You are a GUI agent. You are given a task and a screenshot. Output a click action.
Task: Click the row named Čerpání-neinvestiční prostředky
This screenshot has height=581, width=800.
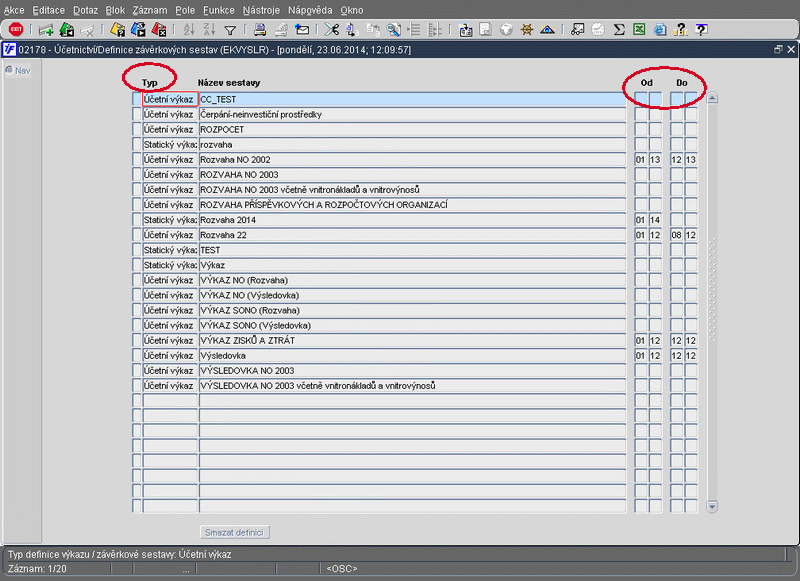pyautogui.click(x=412, y=115)
